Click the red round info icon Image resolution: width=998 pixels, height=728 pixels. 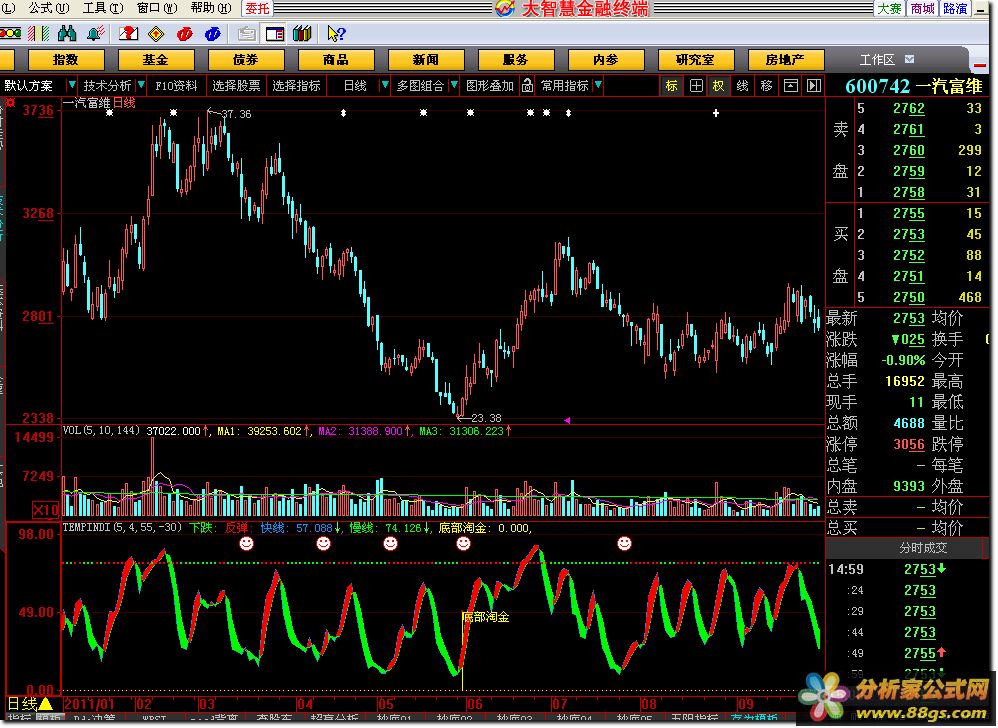[x=185, y=33]
